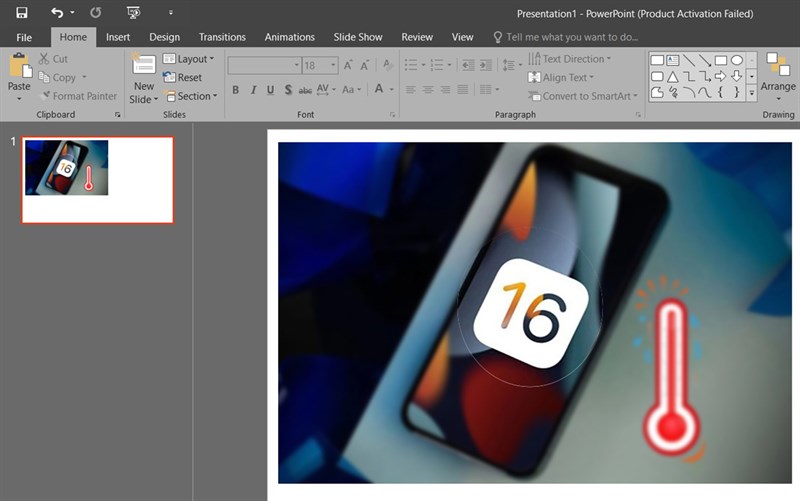Open Customize Quick Access Toolbar dropdown
The height and width of the screenshot is (501, 800).
coord(170,12)
